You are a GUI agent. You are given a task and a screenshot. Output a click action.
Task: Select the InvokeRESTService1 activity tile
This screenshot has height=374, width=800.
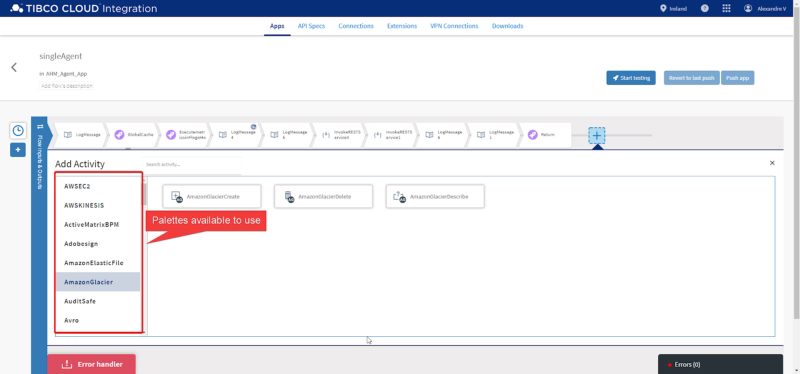pos(390,135)
